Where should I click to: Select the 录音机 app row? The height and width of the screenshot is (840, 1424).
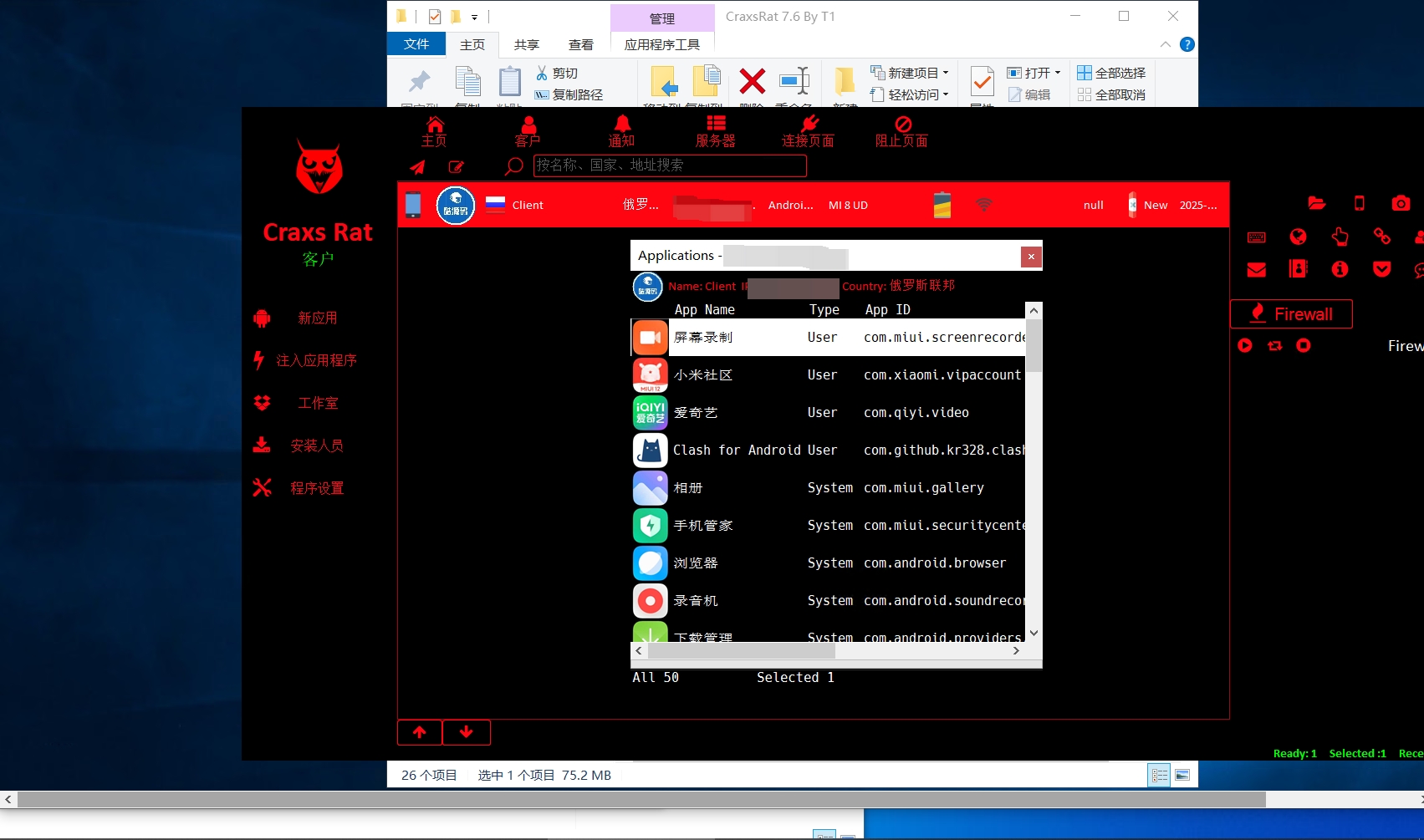pos(828,601)
